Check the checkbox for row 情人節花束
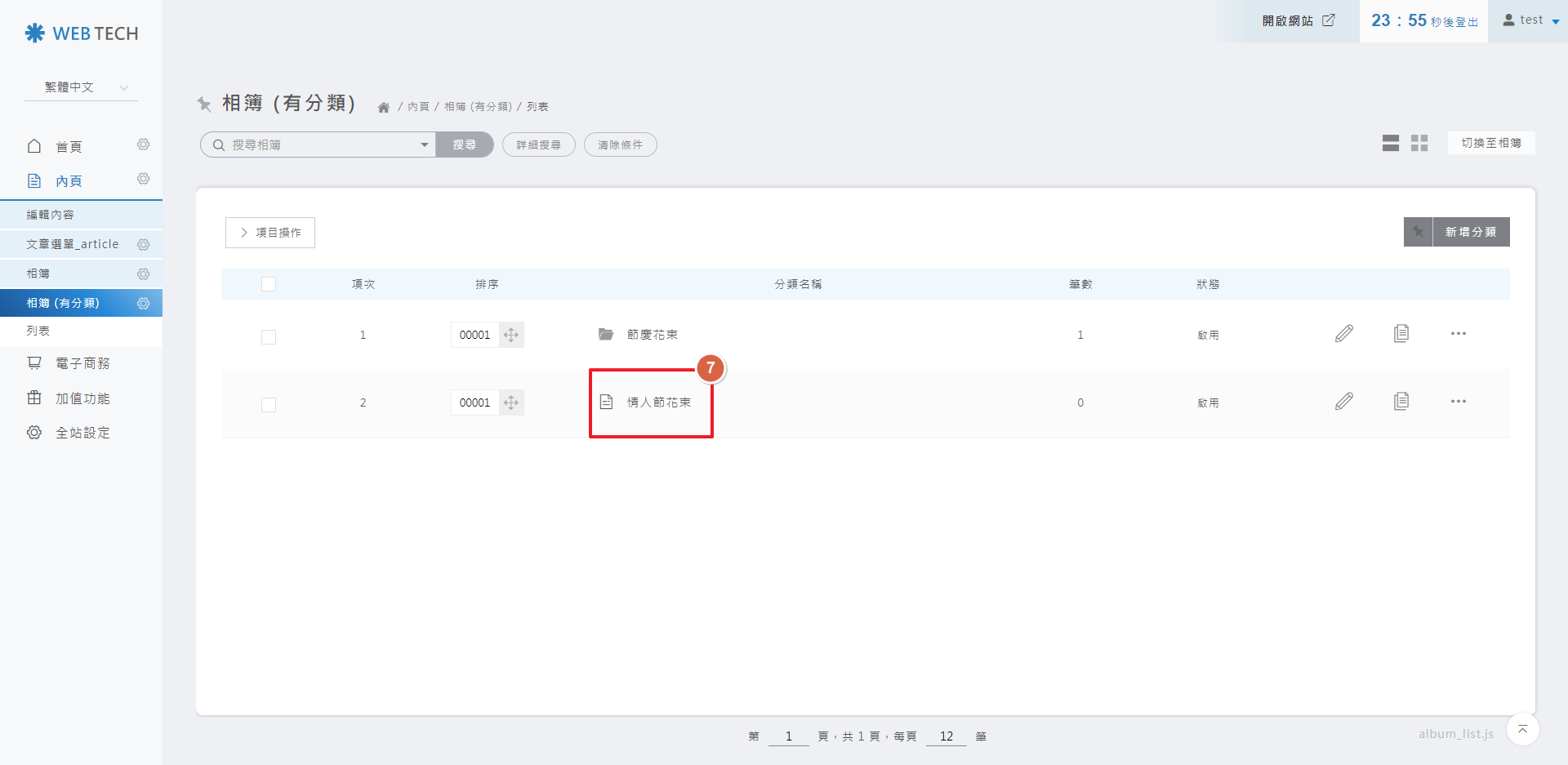This screenshot has width=1568, height=765. tap(269, 404)
